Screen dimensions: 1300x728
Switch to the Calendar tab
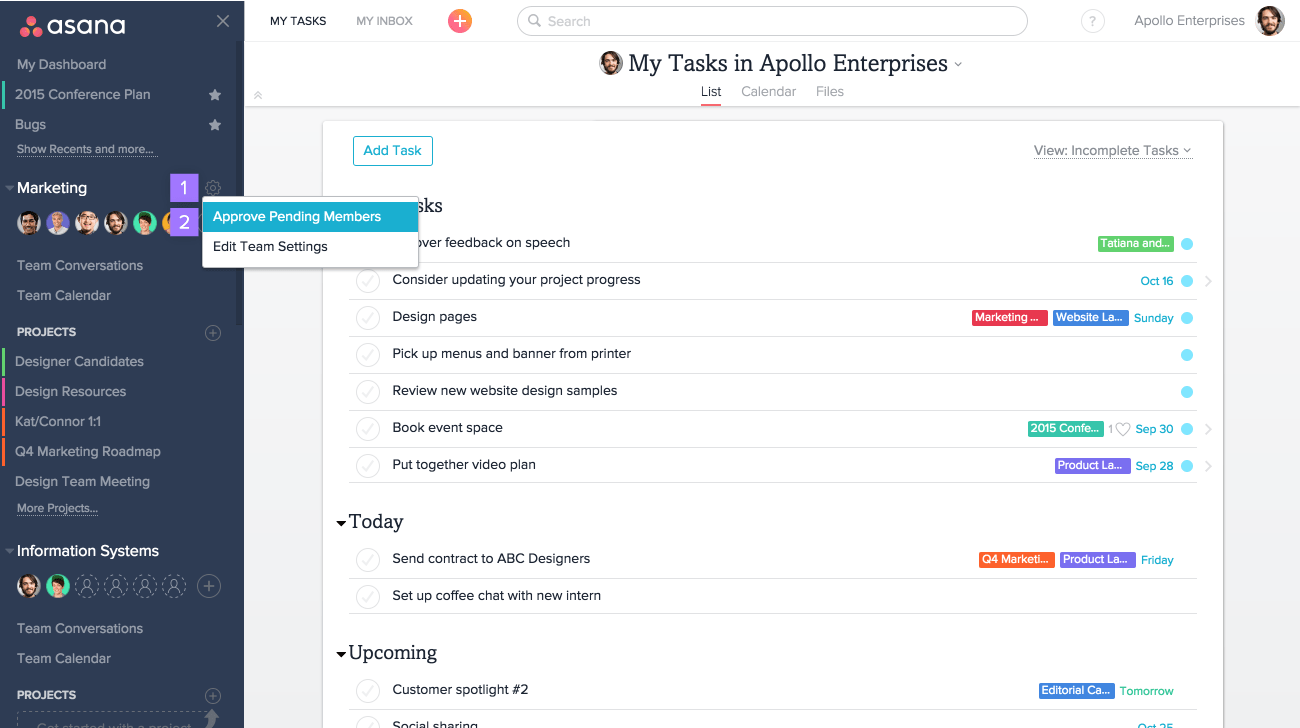(x=768, y=92)
